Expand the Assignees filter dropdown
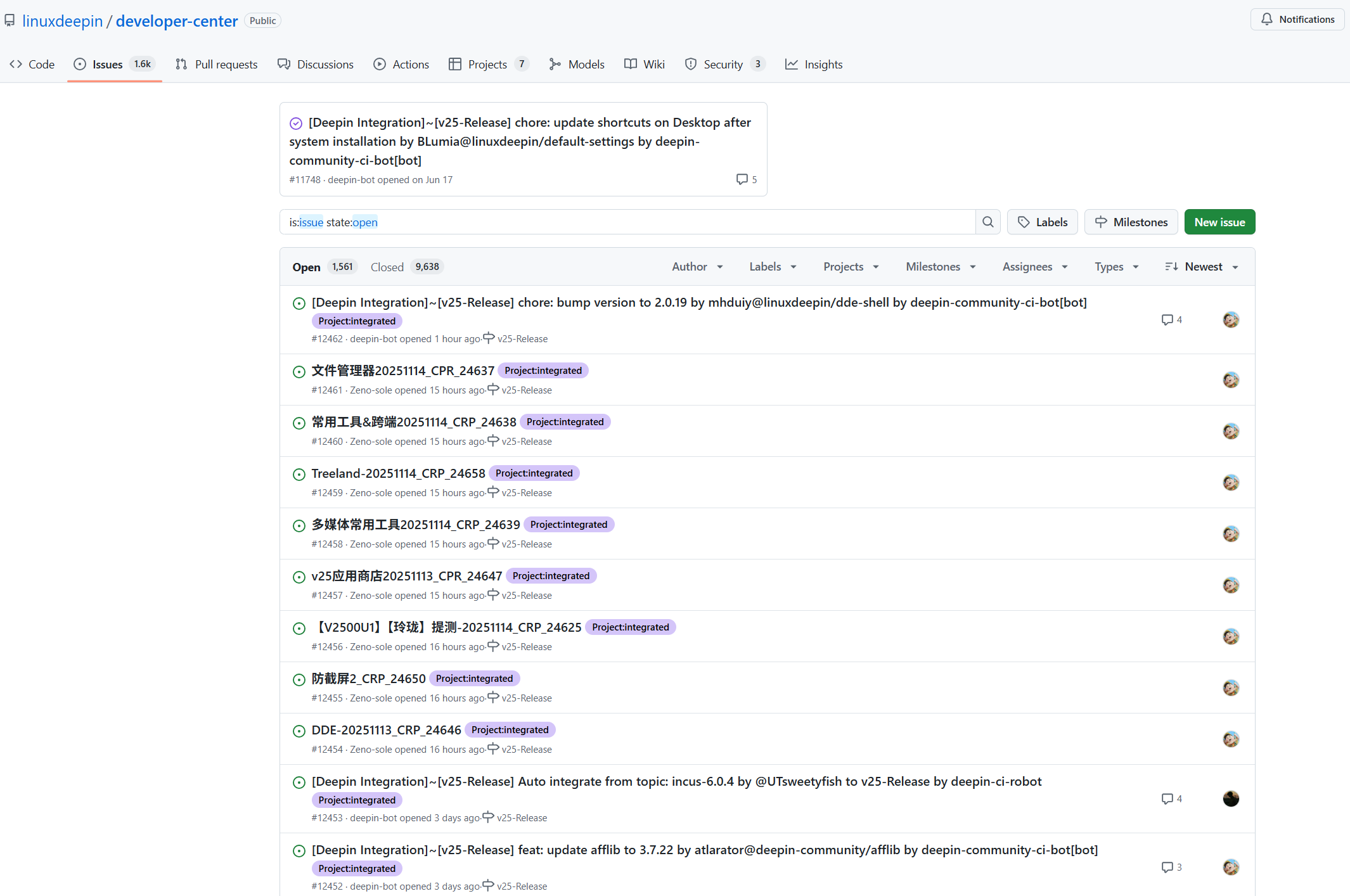1350x896 pixels. point(1035,267)
